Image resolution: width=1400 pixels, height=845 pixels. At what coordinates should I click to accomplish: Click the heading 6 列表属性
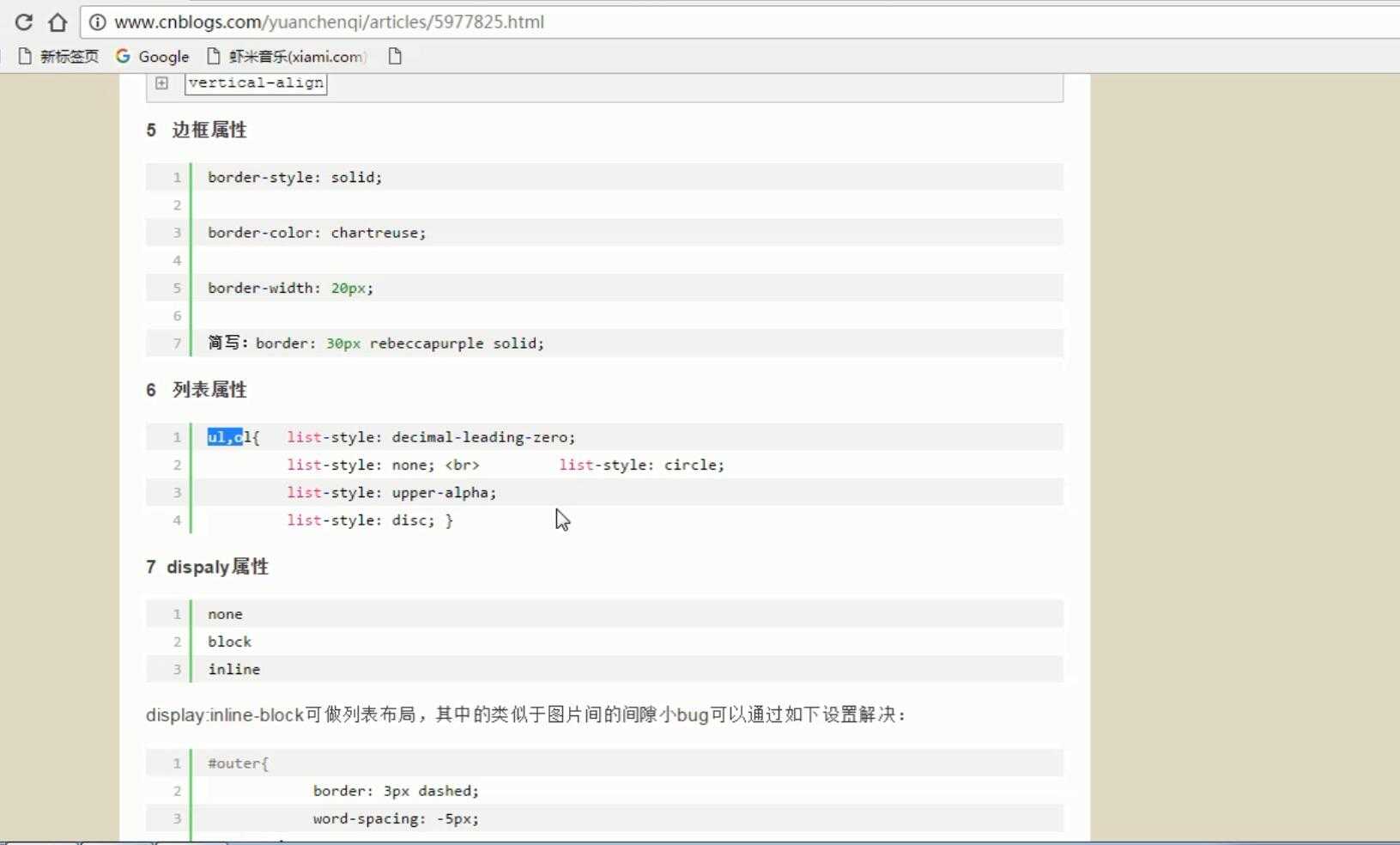(197, 390)
